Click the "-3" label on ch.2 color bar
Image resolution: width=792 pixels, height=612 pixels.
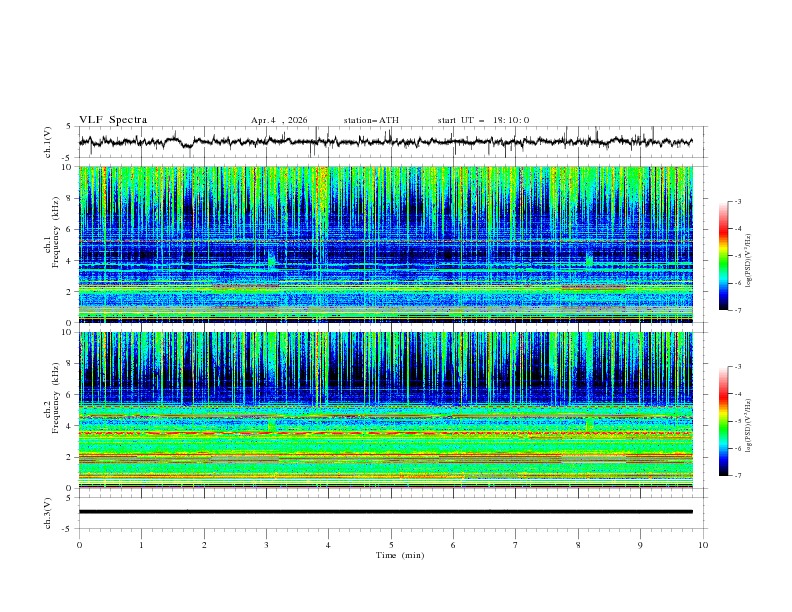(x=738, y=367)
